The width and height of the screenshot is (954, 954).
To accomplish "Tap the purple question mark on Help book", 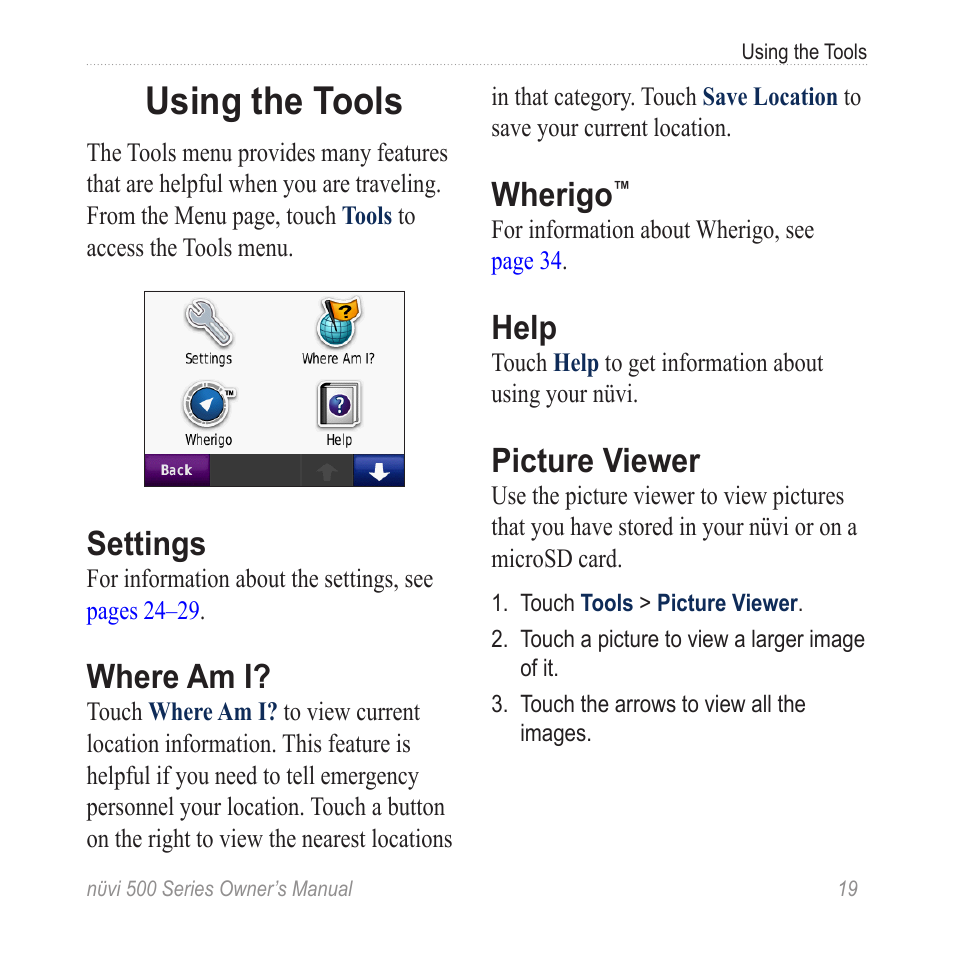I will [x=338, y=404].
